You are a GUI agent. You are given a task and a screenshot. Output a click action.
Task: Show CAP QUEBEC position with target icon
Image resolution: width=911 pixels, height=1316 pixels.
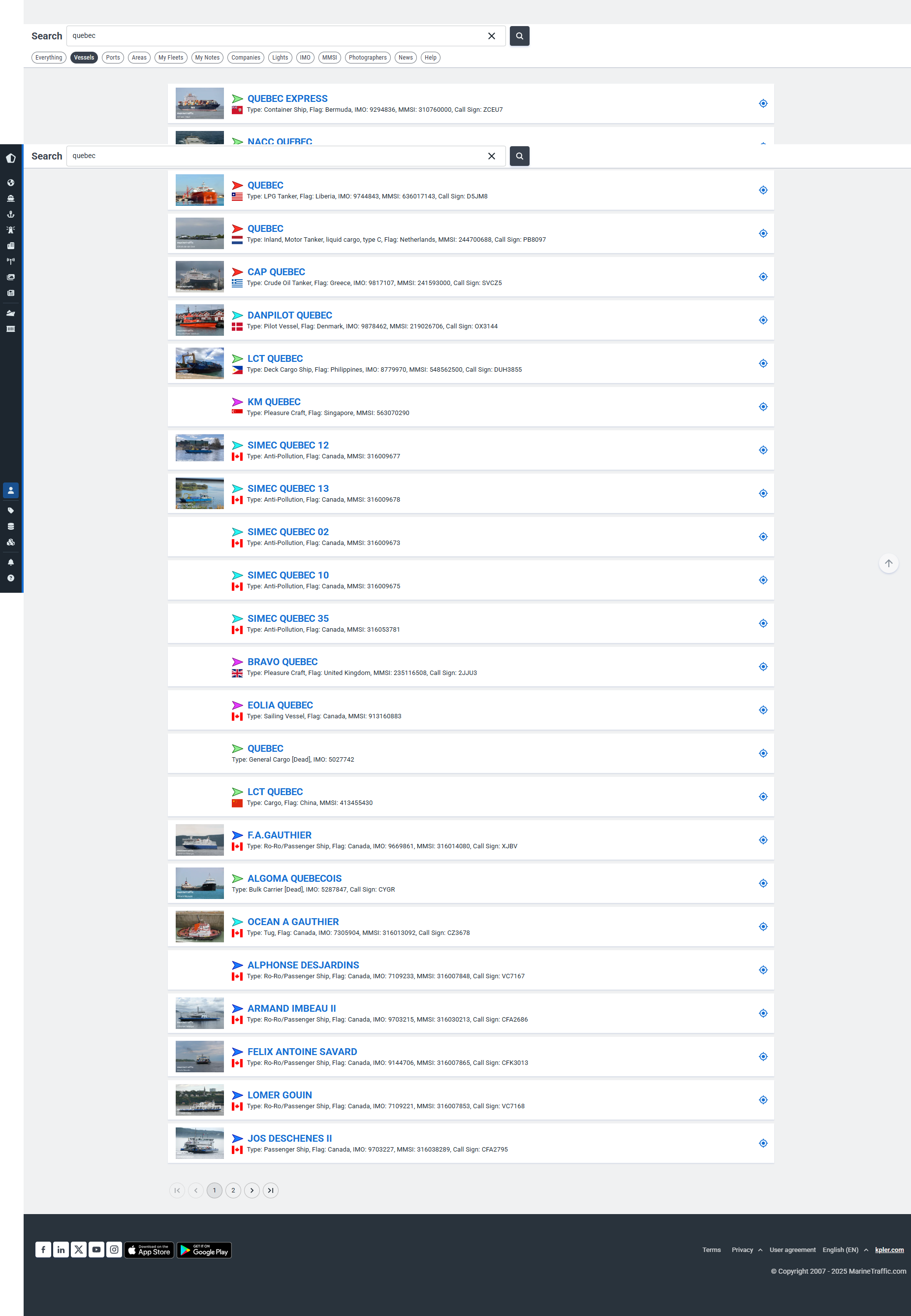[x=763, y=277]
